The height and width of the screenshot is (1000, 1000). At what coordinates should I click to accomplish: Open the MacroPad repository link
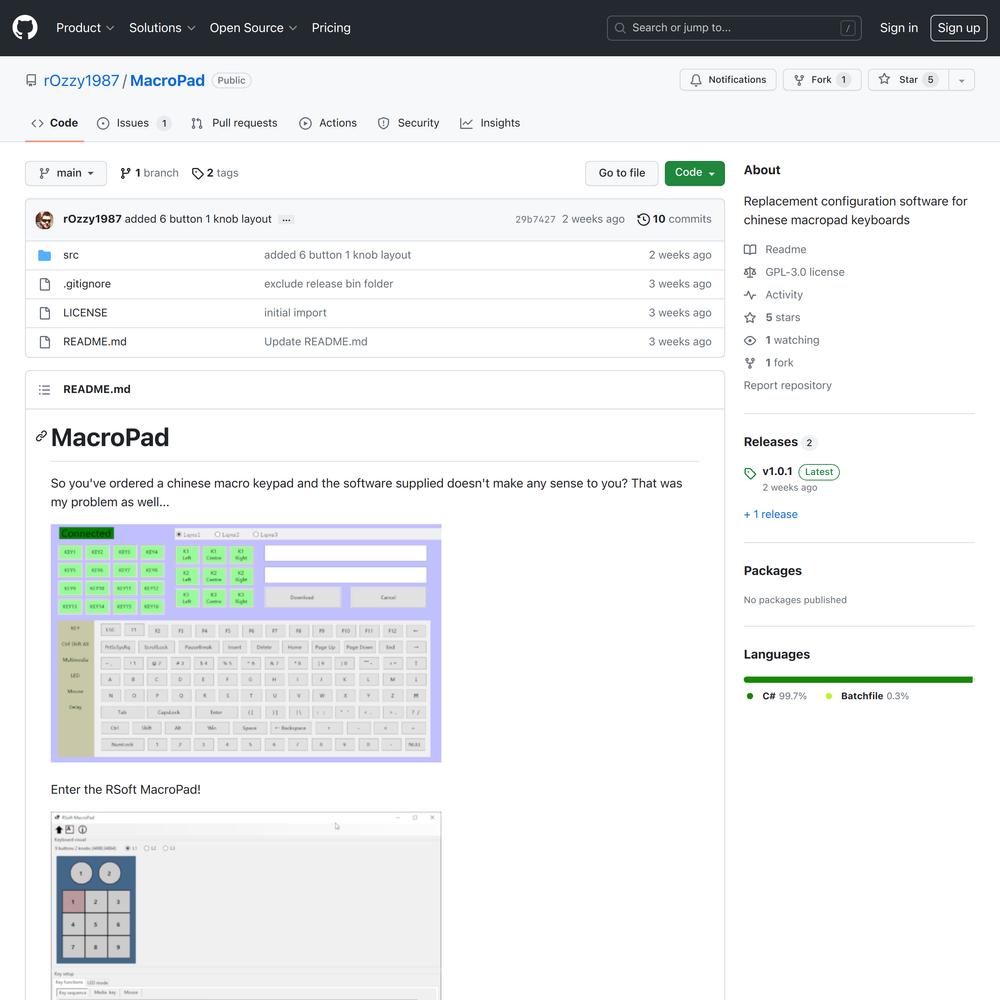coord(167,80)
